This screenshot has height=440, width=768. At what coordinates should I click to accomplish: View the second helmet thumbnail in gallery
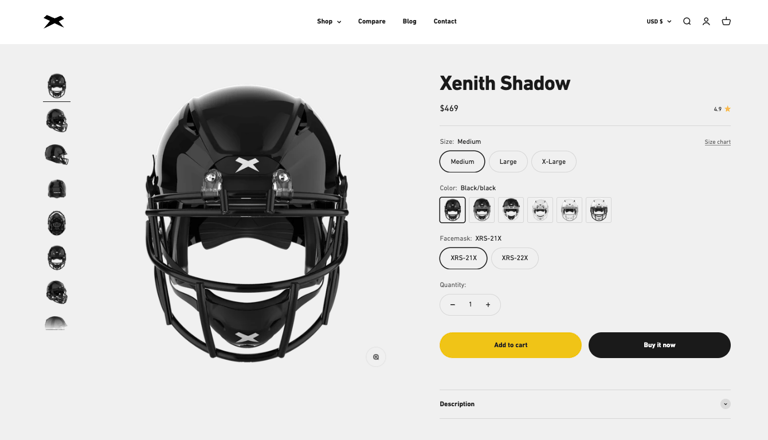57,121
